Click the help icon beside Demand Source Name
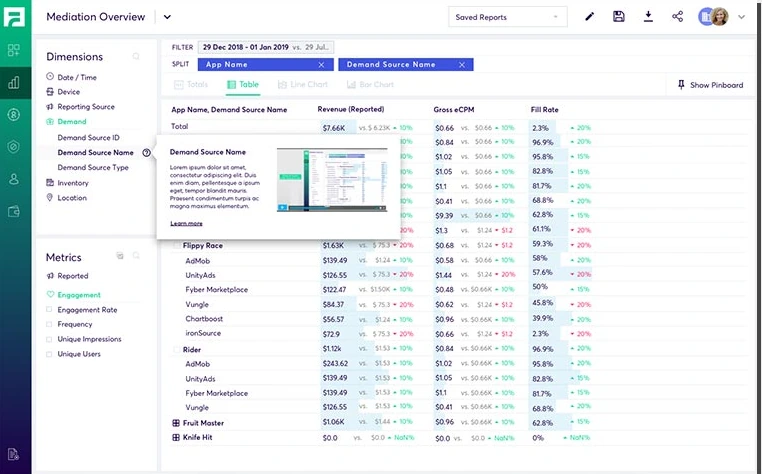Image resolution: width=762 pixels, height=474 pixels. (x=146, y=153)
